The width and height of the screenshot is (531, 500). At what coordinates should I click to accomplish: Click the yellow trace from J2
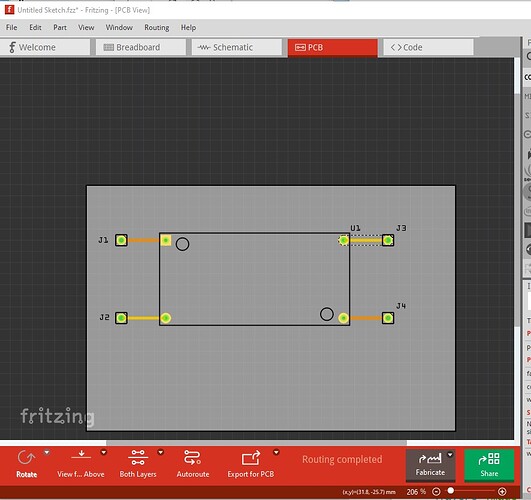(143, 318)
